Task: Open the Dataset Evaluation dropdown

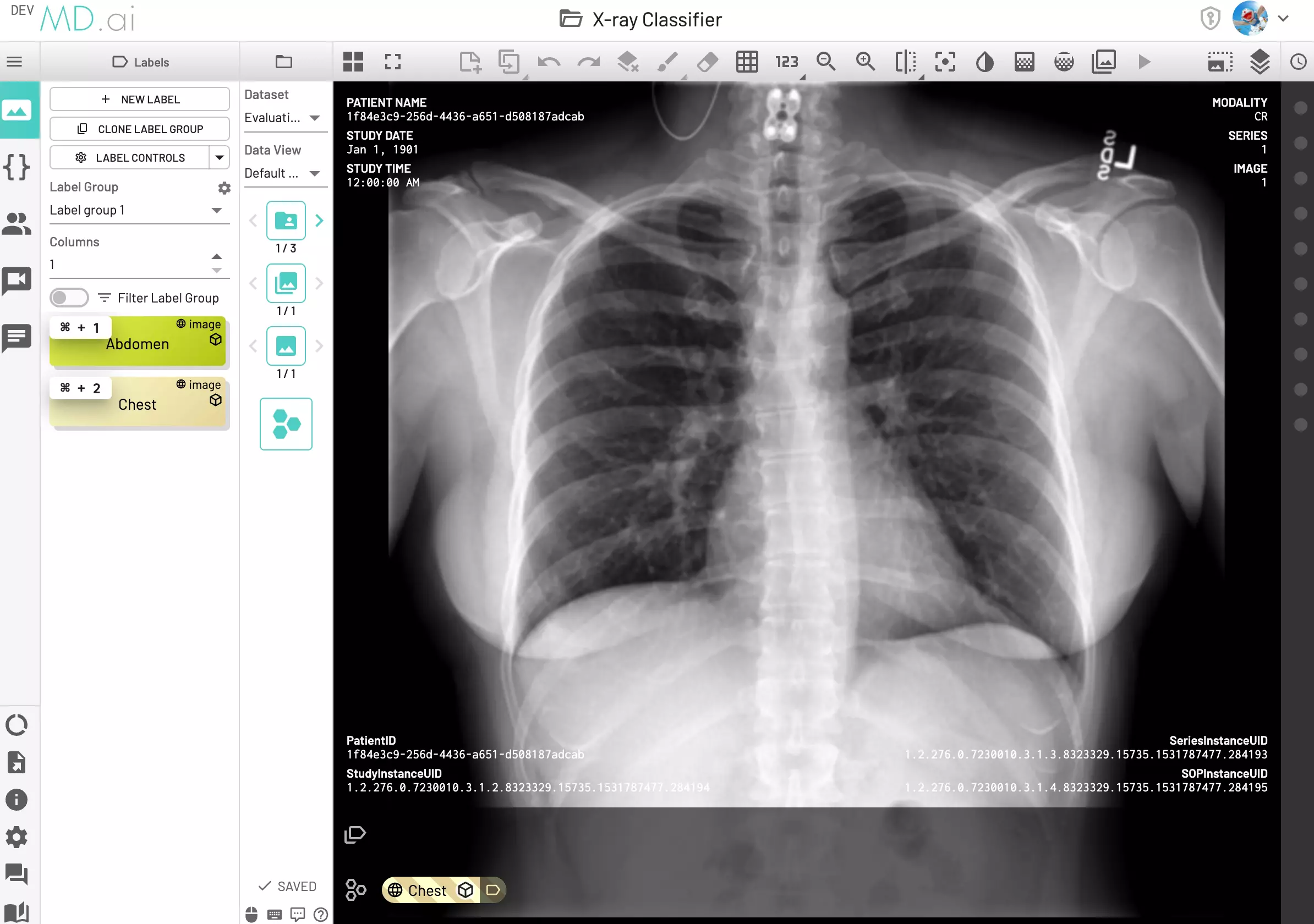Action: coord(284,118)
